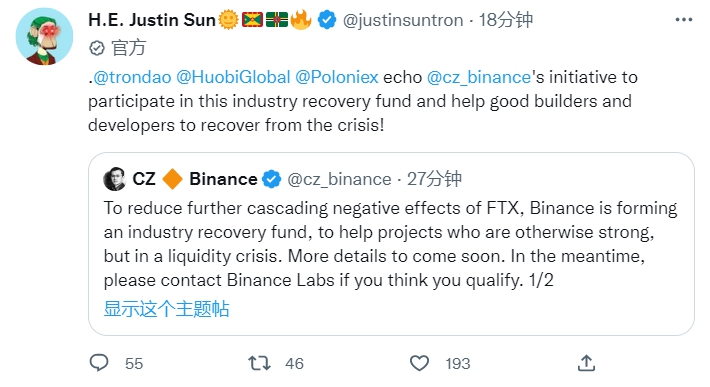Click the CZ Binance quoted author name
Image resolution: width=710 pixels, height=387 pixels.
[195, 179]
